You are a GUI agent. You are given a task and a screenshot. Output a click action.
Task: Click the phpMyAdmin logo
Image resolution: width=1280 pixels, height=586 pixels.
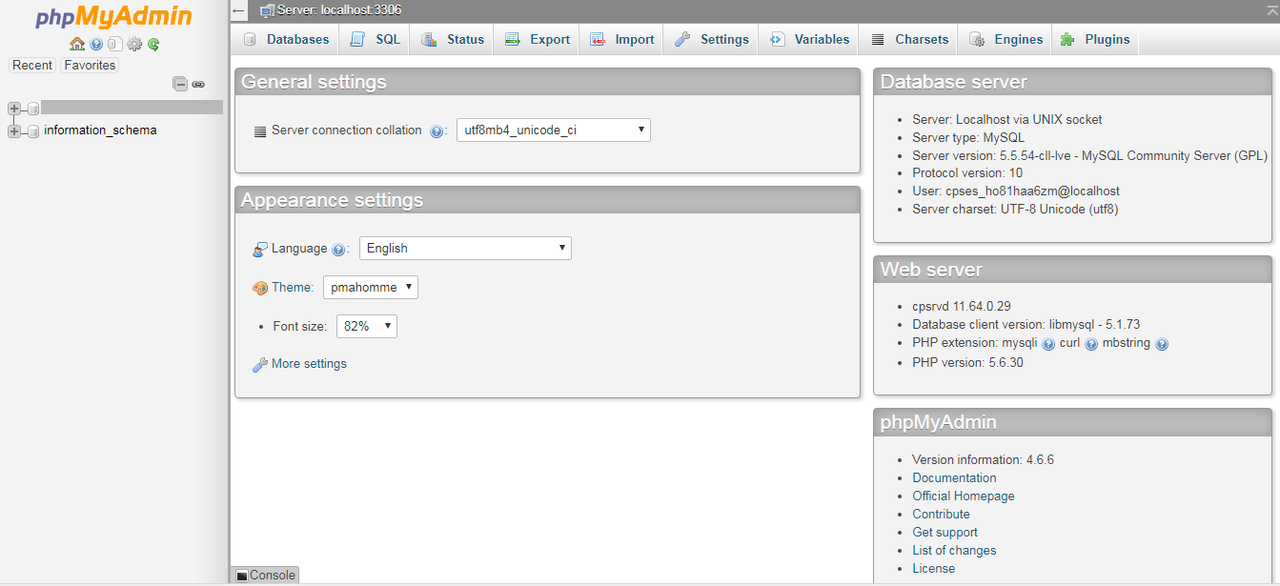click(x=113, y=18)
